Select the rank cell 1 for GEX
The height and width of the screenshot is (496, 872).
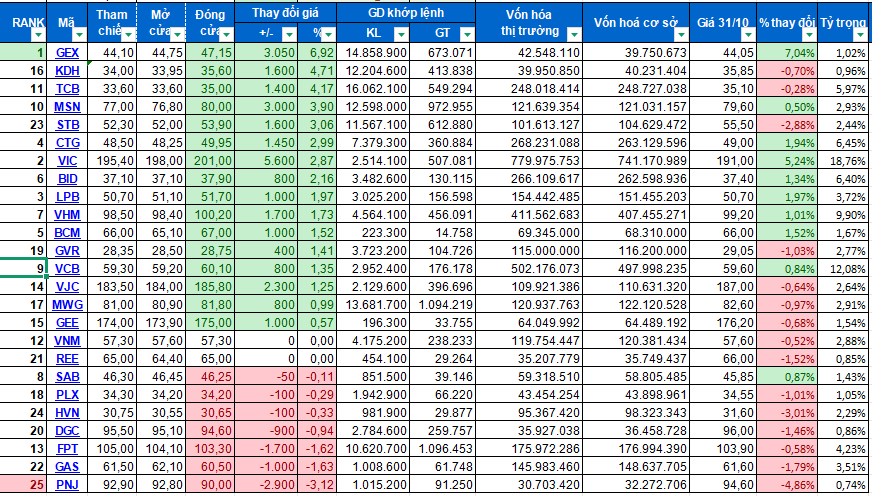(x=23, y=53)
